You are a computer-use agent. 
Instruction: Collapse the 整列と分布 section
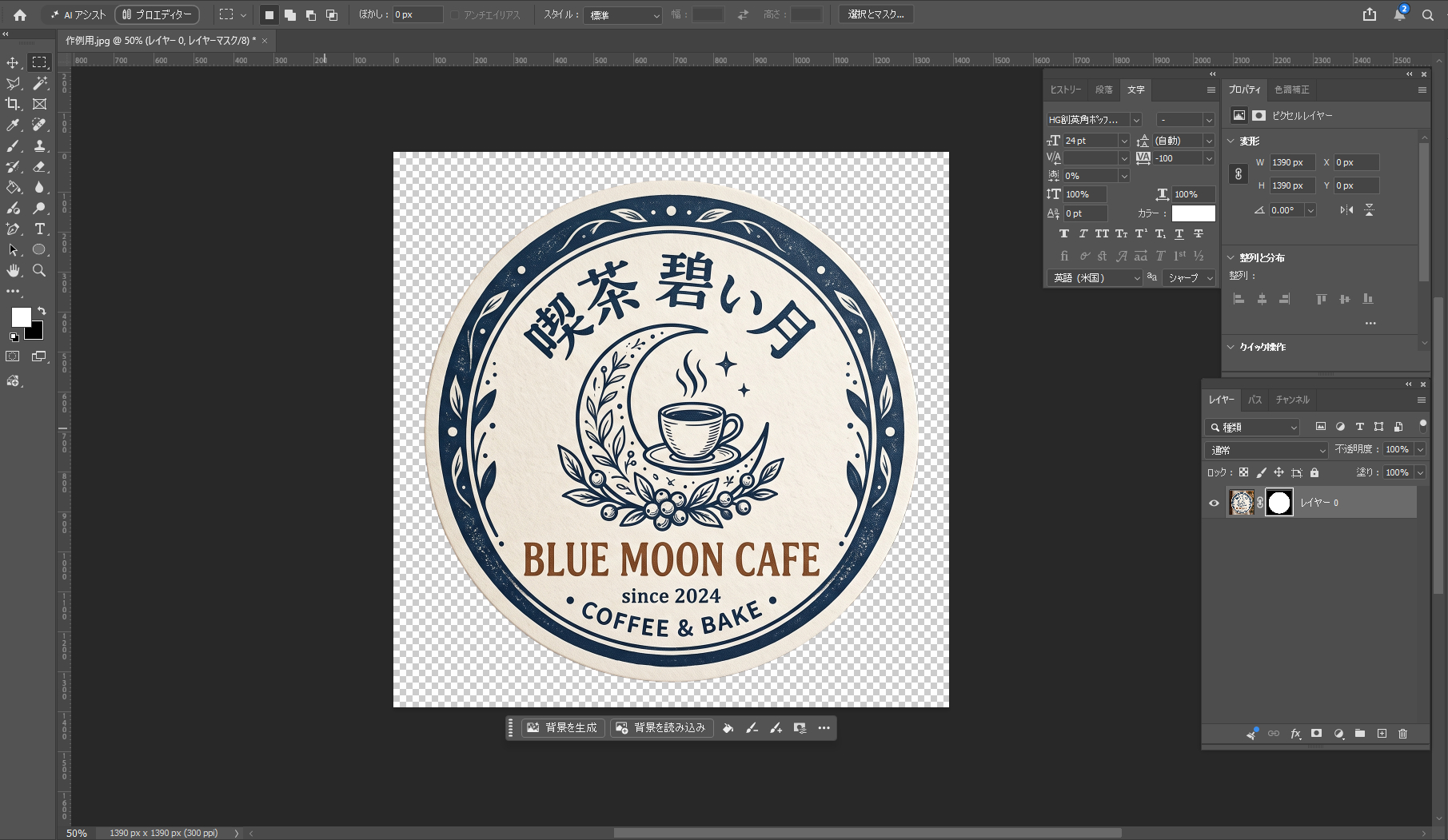[1231, 257]
